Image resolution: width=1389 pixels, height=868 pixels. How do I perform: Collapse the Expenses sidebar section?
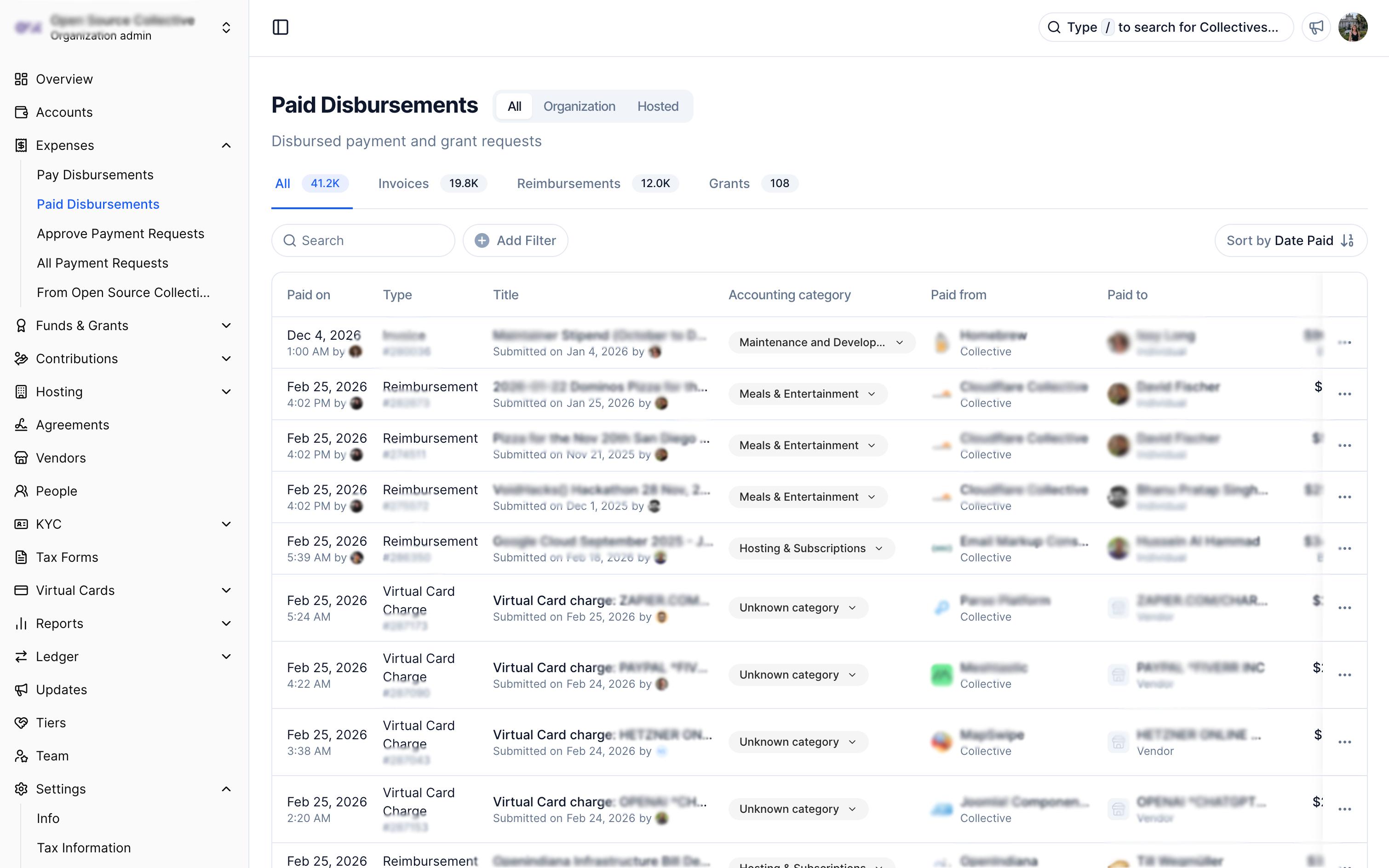[x=226, y=145]
